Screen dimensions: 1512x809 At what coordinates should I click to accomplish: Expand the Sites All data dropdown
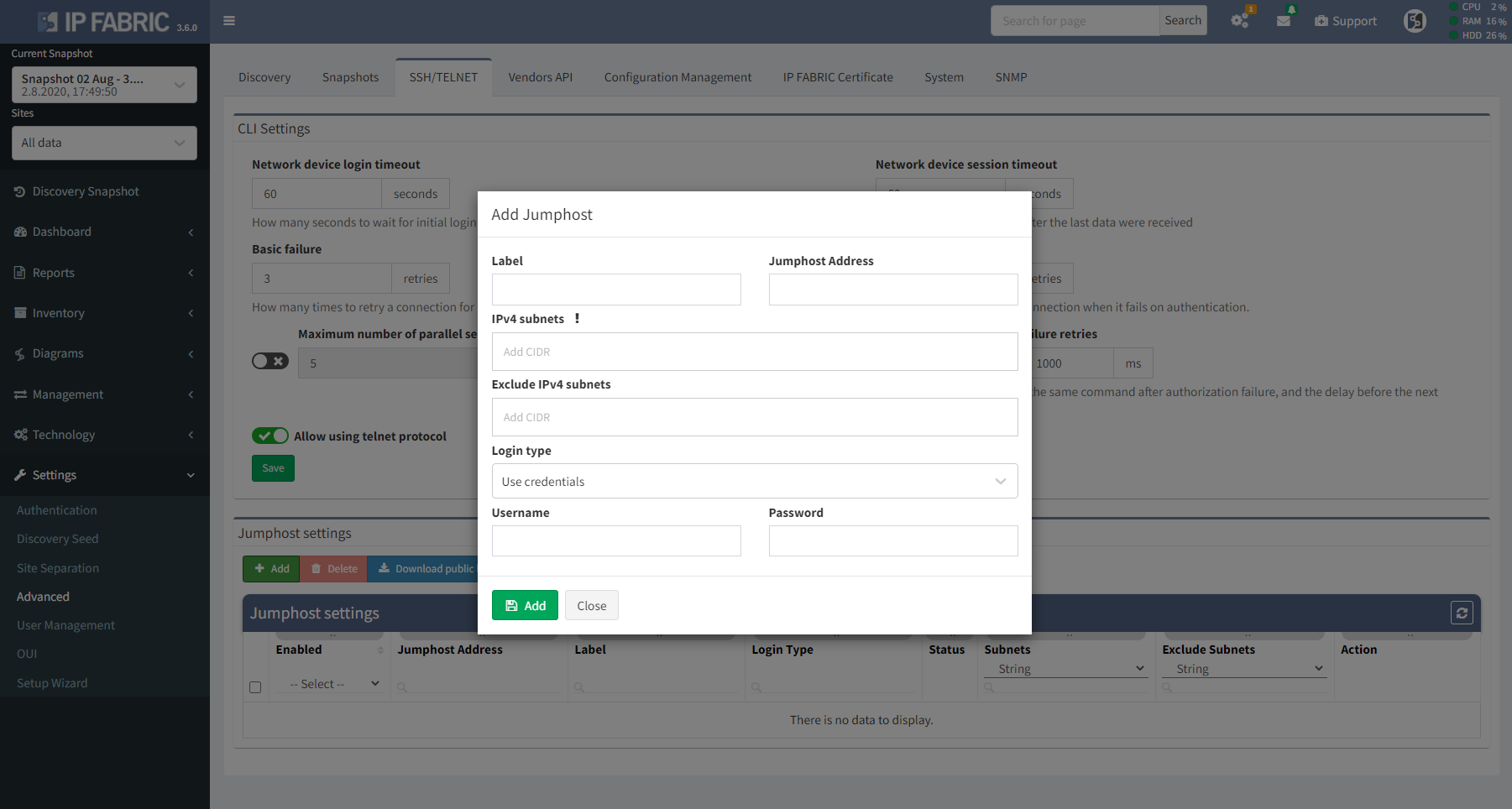pos(104,143)
